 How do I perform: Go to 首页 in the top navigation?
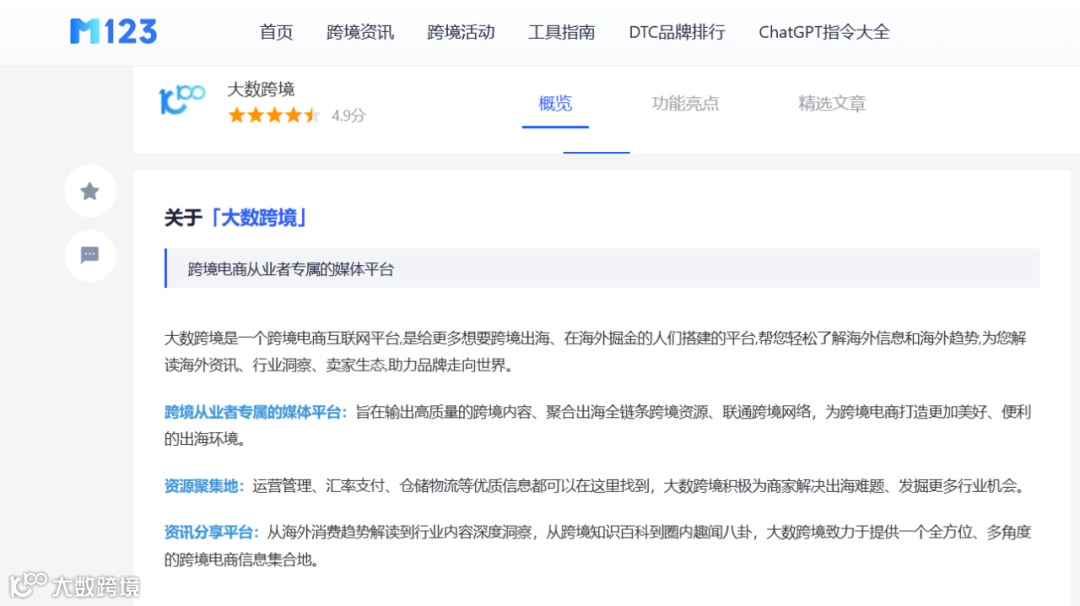[x=276, y=32]
